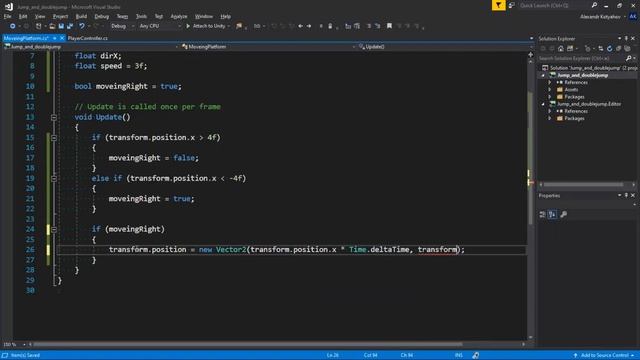The image size is (640, 360).
Task: Click the left arrow navigate icon
Action: point(300,26)
